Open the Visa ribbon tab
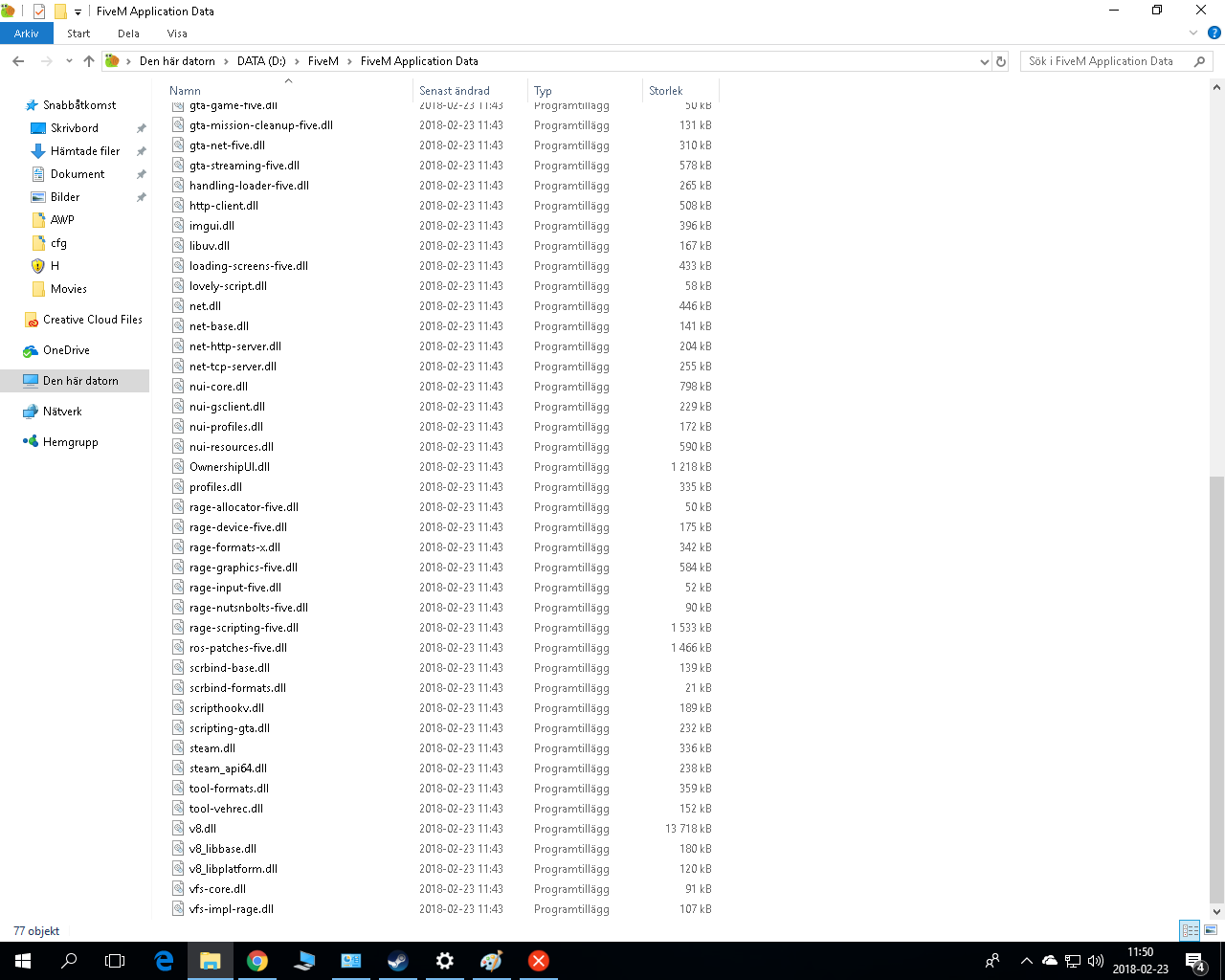The width and height of the screenshot is (1225, 980). click(177, 33)
